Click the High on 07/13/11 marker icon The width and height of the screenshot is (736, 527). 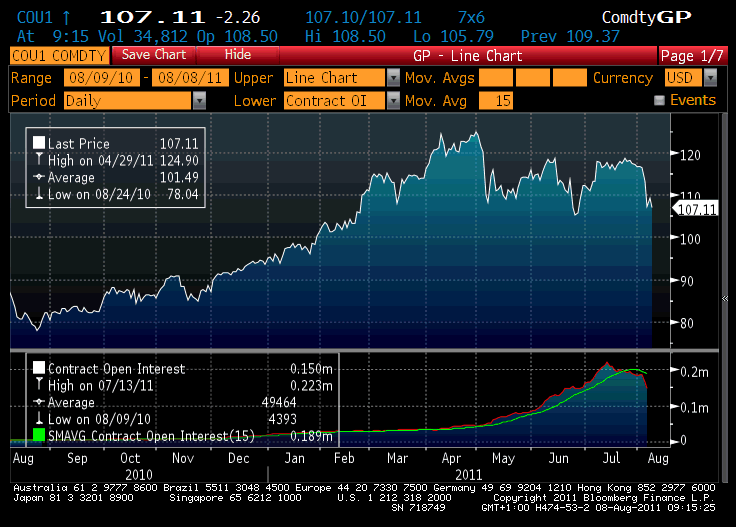39,384
